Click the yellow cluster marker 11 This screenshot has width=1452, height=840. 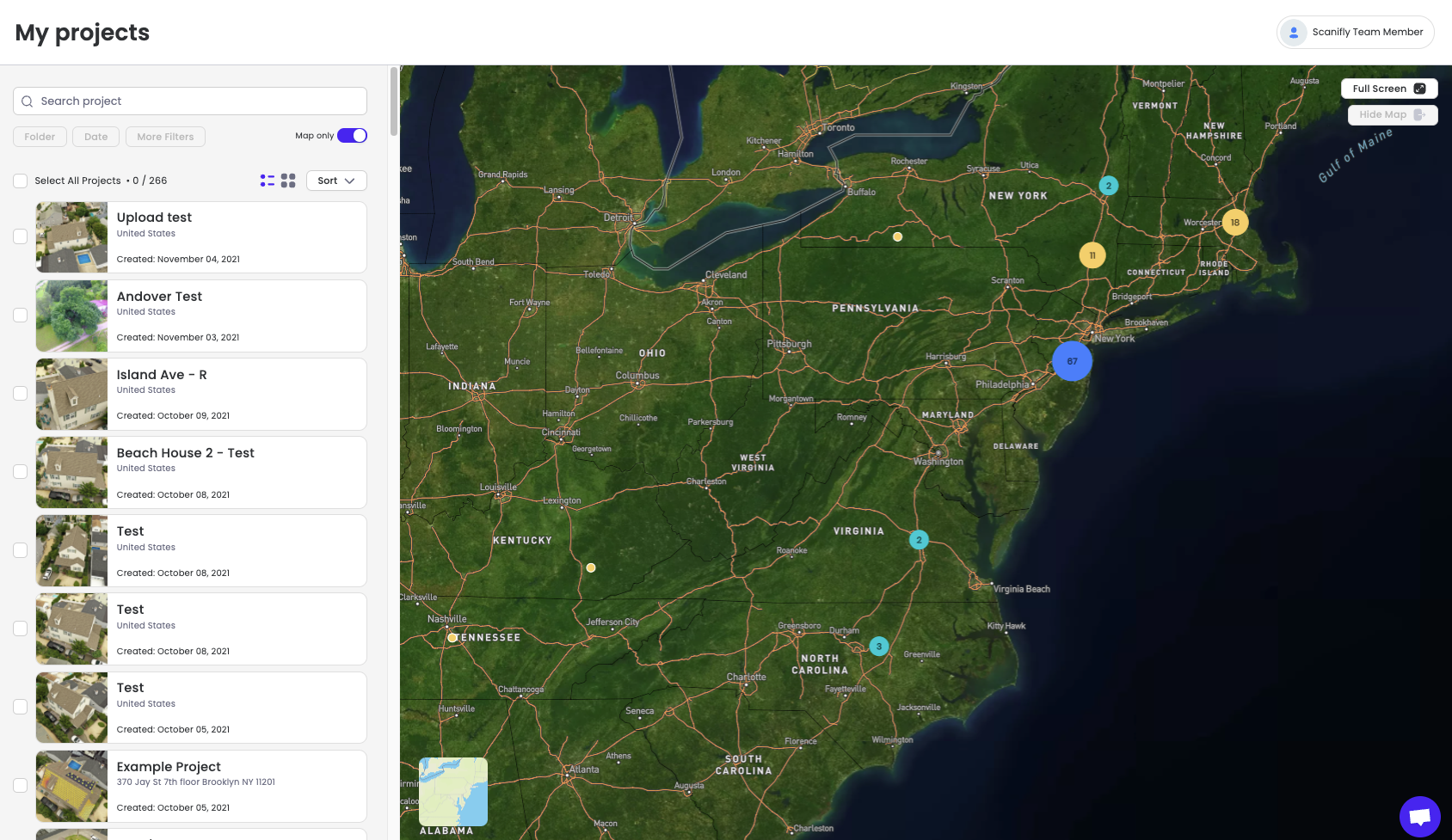(1092, 255)
